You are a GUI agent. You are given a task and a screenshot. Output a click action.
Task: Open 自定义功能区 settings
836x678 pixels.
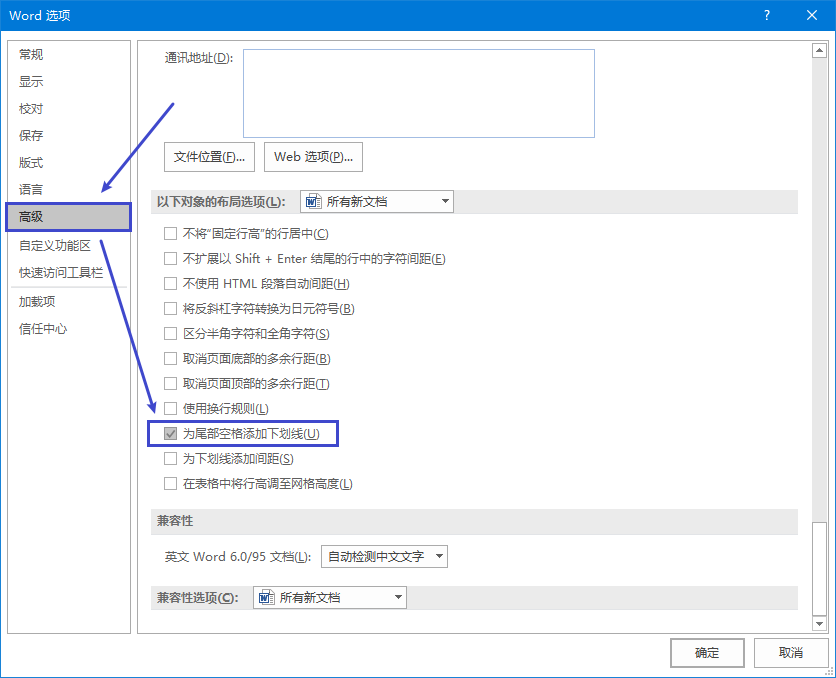pyautogui.click(x=55, y=246)
